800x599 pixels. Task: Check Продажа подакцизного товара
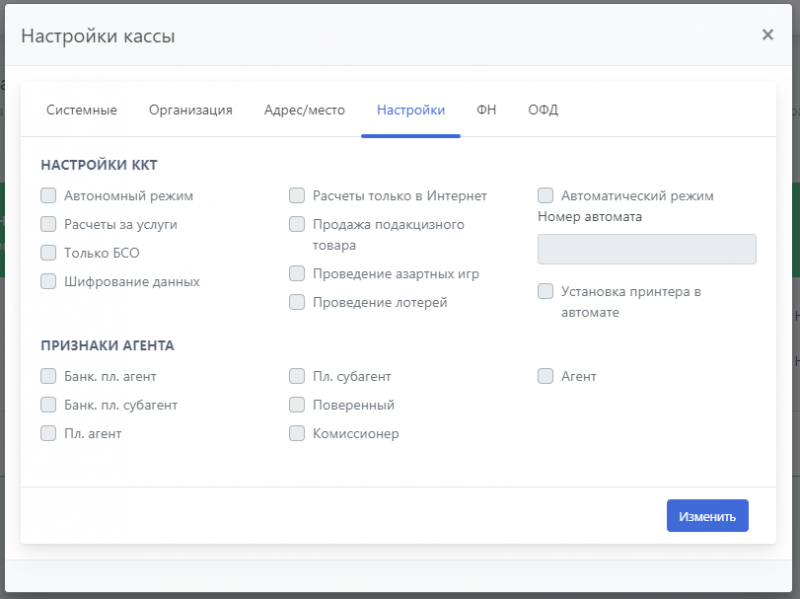click(297, 224)
